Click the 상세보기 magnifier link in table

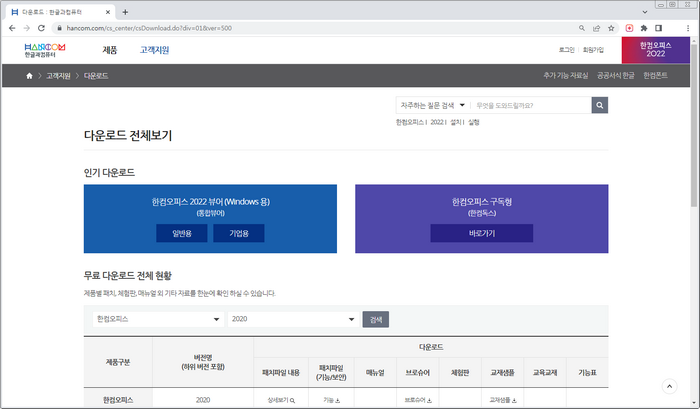point(281,400)
